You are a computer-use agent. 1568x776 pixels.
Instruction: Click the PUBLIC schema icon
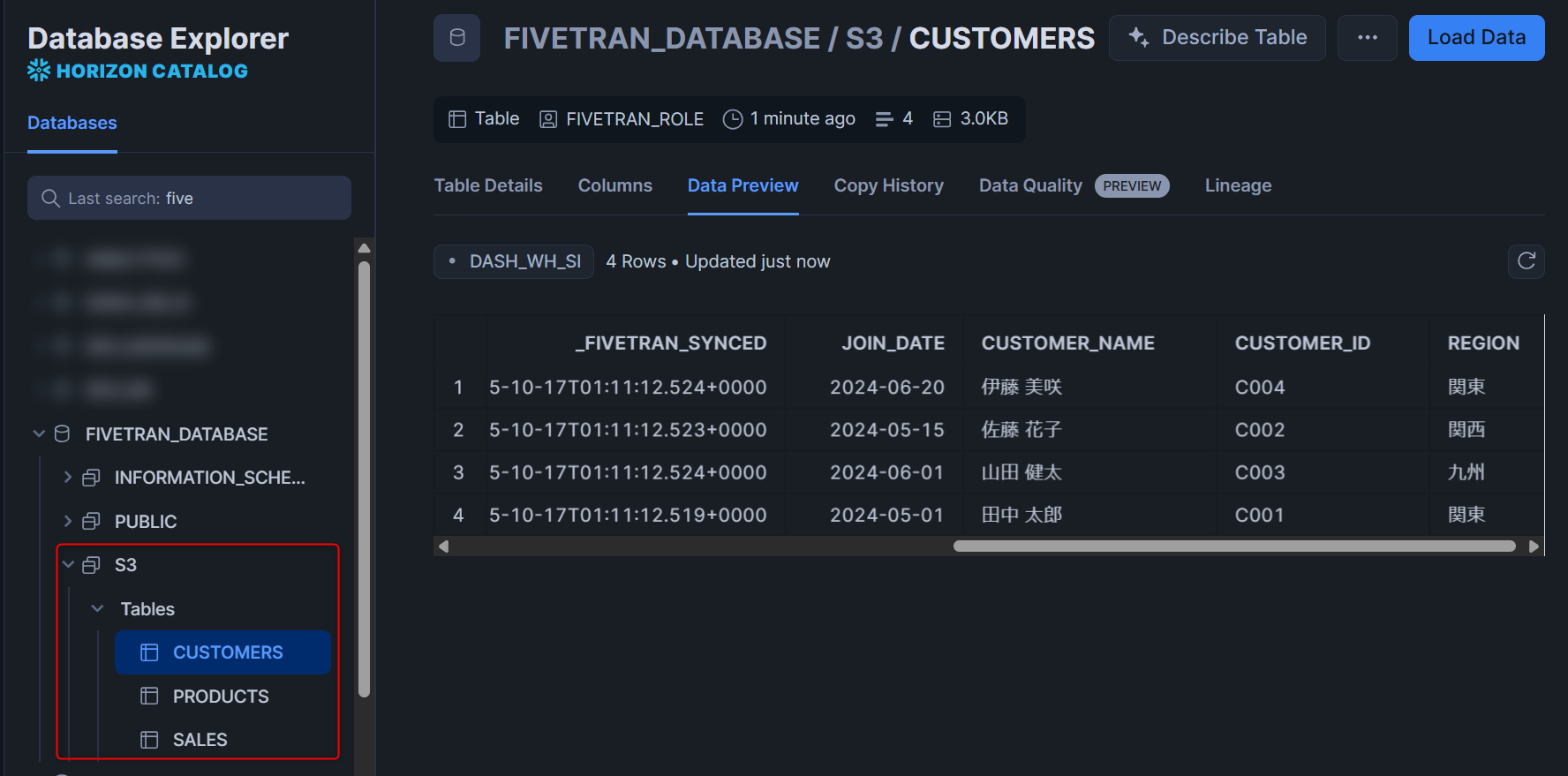point(91,522)
